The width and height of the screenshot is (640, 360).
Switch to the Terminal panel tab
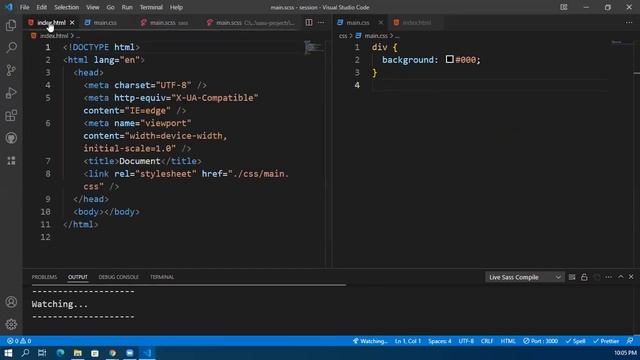162,277
